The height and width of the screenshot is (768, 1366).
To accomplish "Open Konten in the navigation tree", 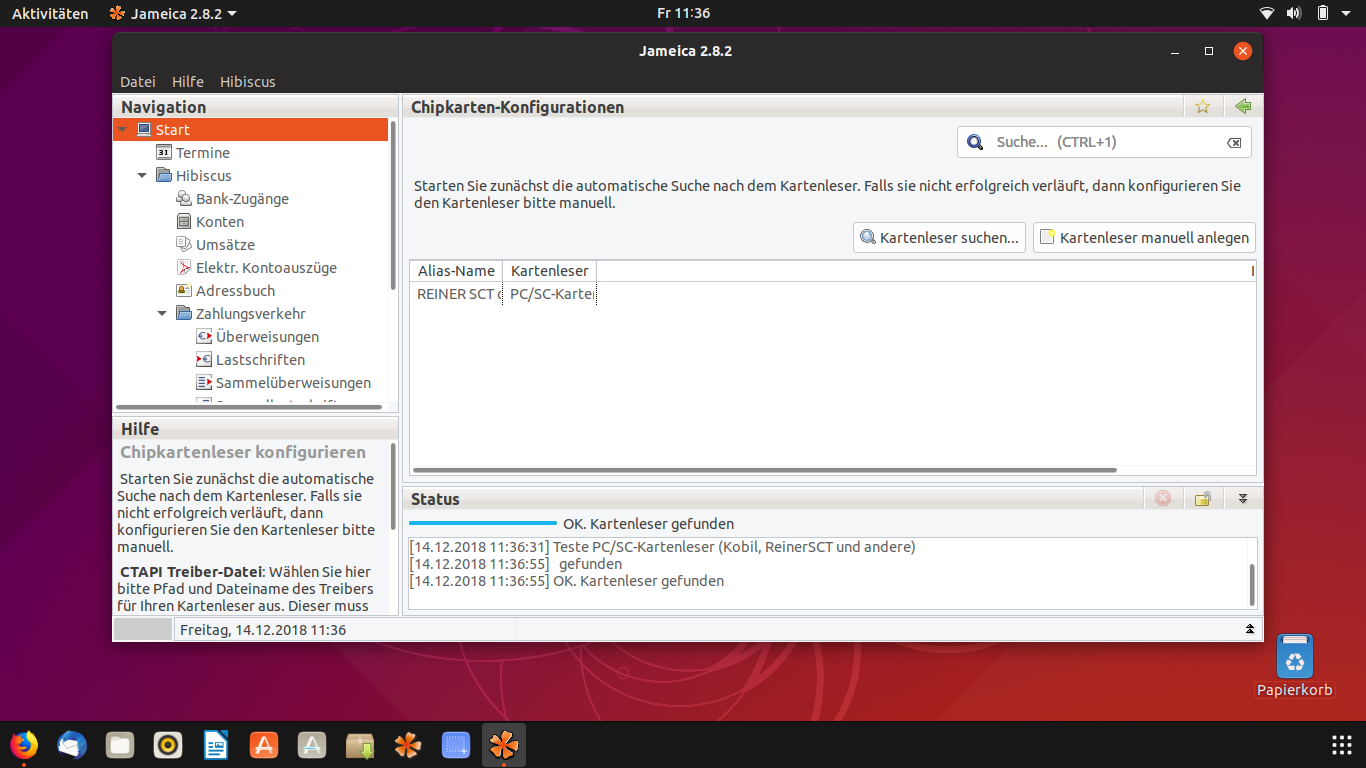I will coord(220,222).
